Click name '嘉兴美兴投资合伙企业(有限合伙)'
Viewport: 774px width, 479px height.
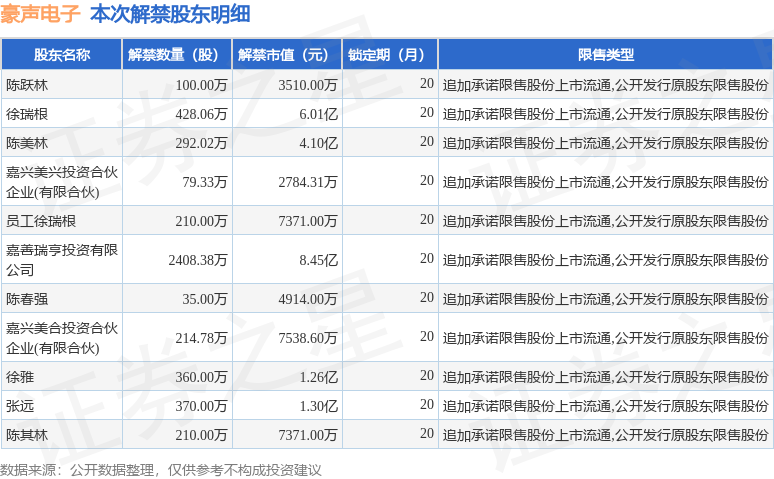62,182
